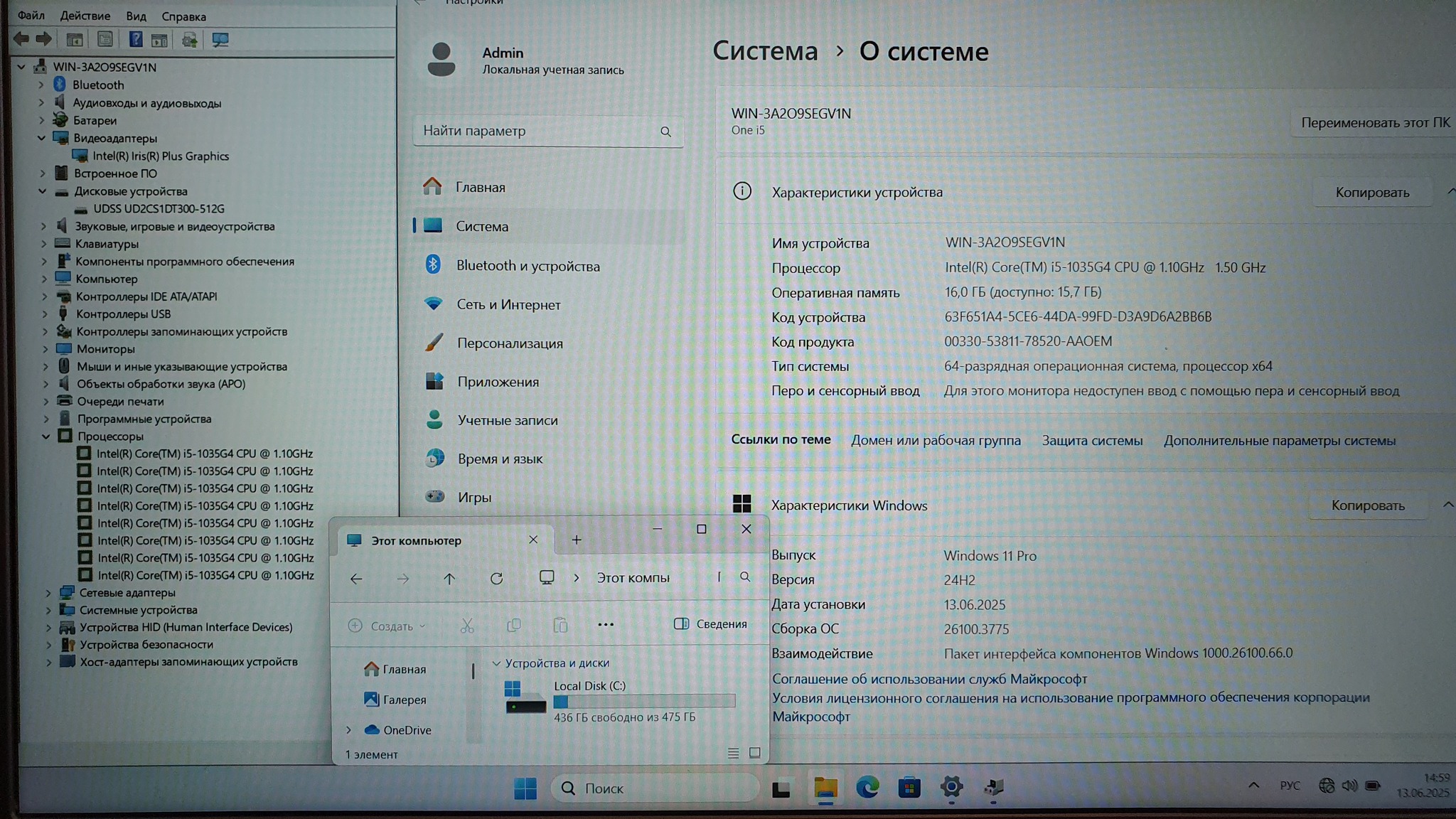The image size is (1456, 819).
Task: Toggle the Сведения details pane button
Action: (710, 624)
